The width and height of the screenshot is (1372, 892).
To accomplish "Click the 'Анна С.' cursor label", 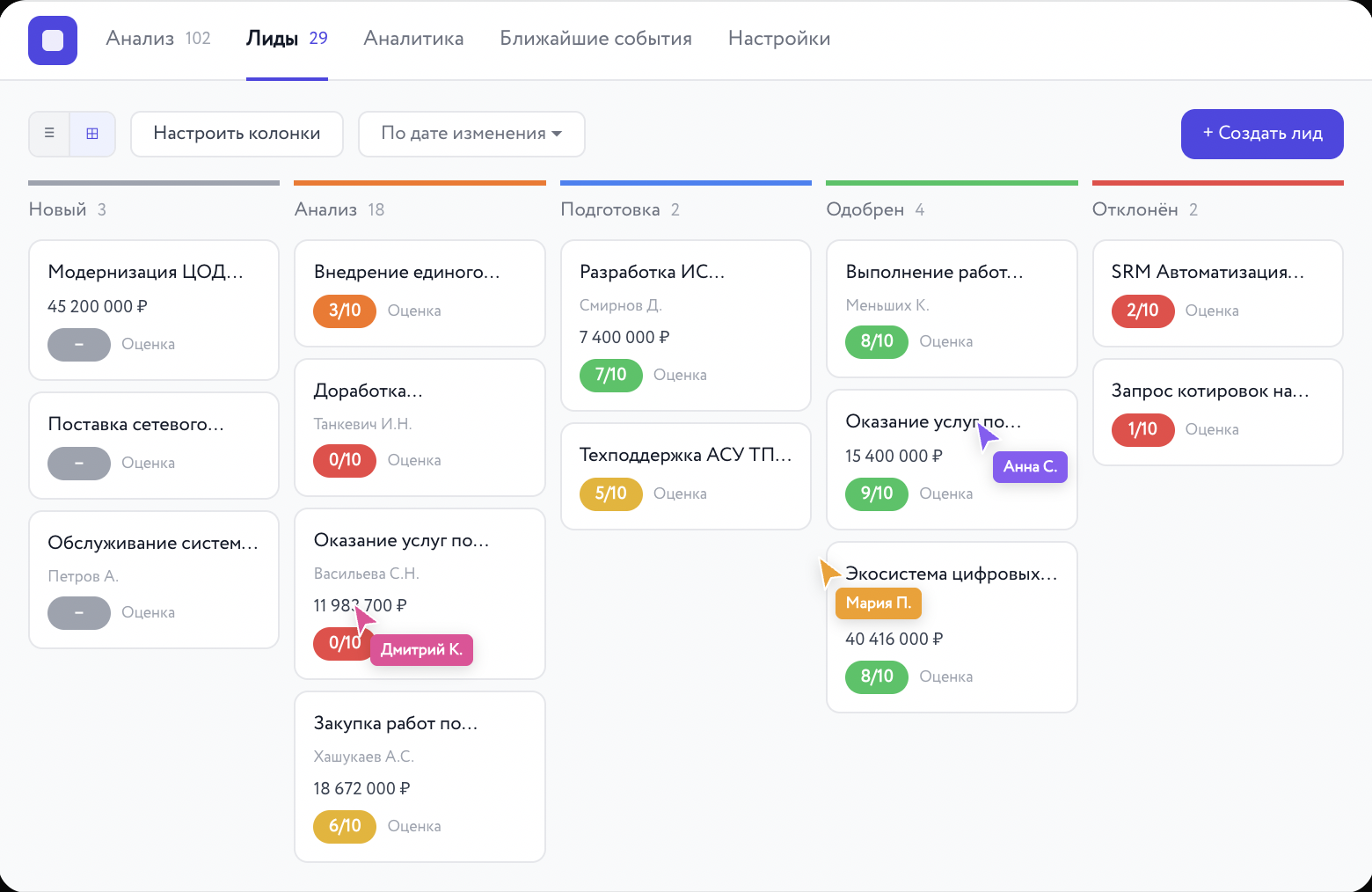I will tap(1030, 467).
